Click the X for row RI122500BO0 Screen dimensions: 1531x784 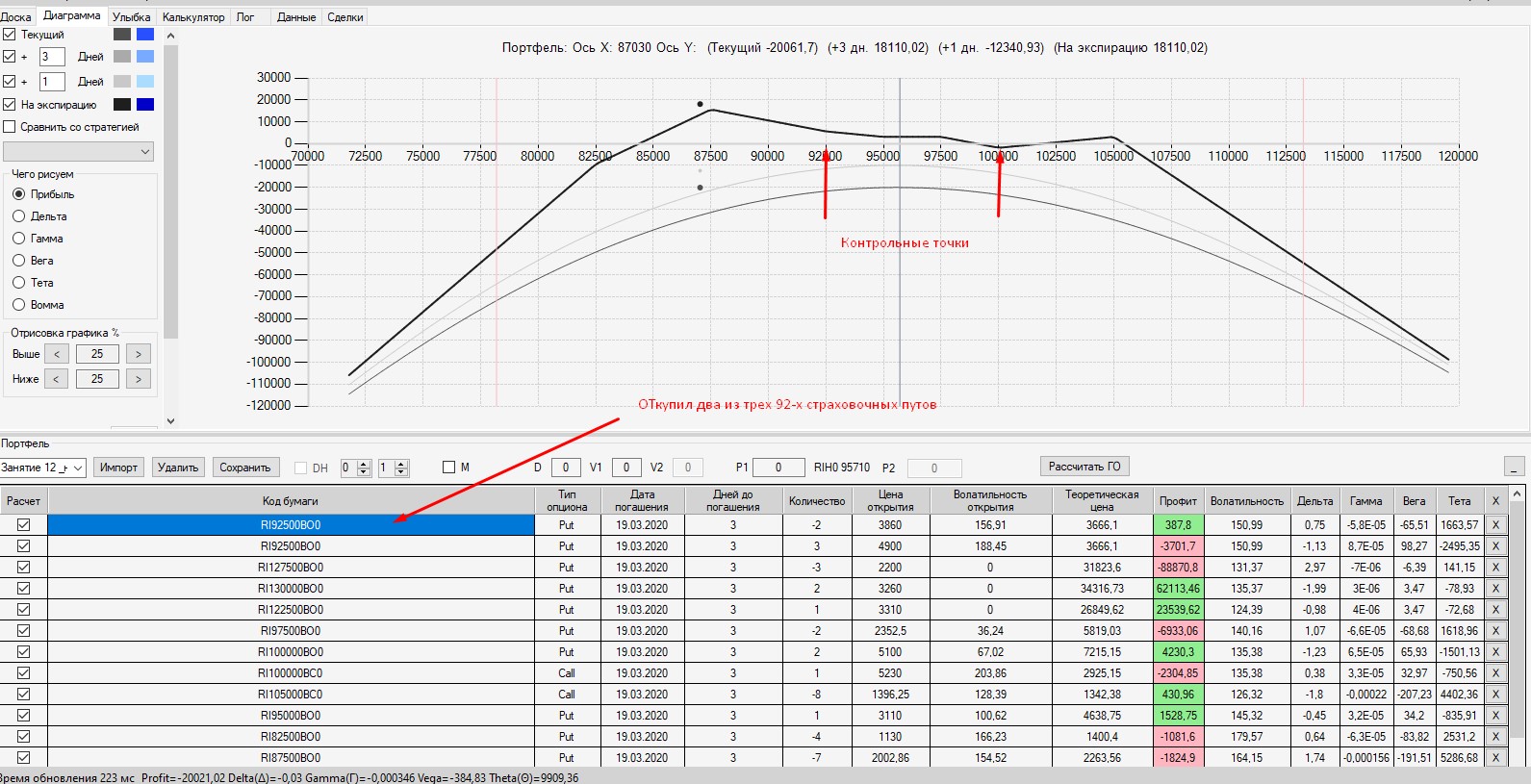pos(1495,610)
